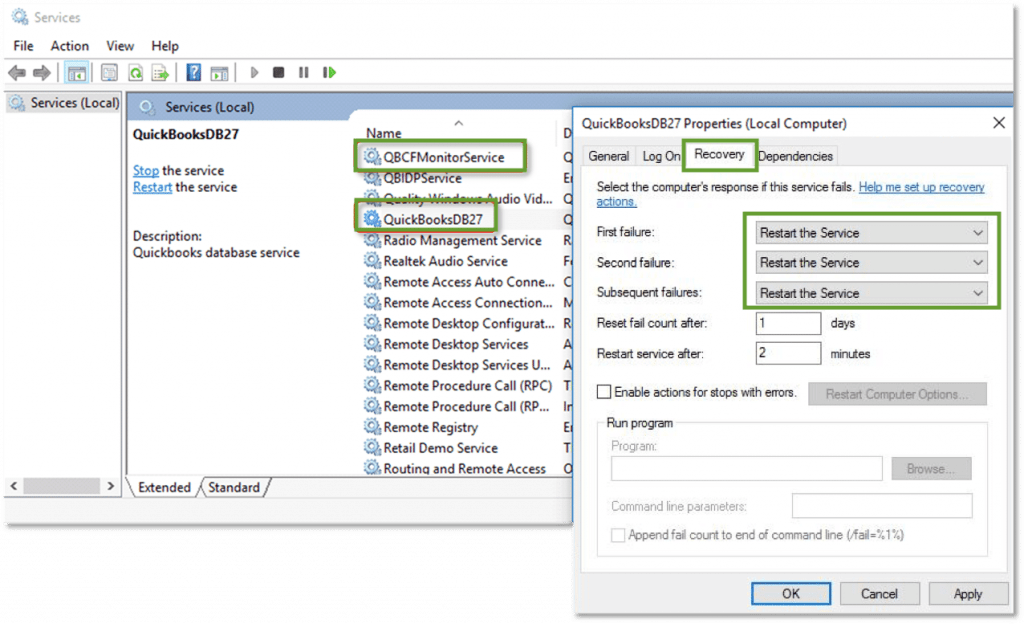Open the File menu
Viewport: 1024px width, 624px height.
coord(24,46)
